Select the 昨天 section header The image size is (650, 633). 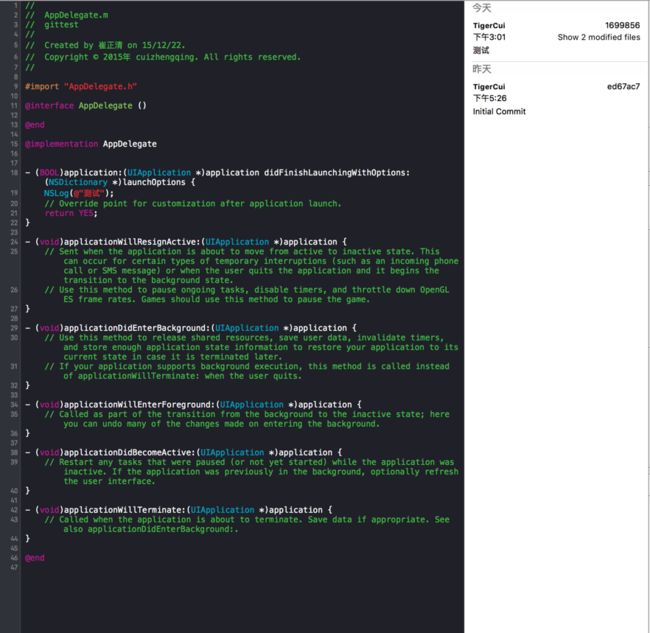tap(482, 69)
